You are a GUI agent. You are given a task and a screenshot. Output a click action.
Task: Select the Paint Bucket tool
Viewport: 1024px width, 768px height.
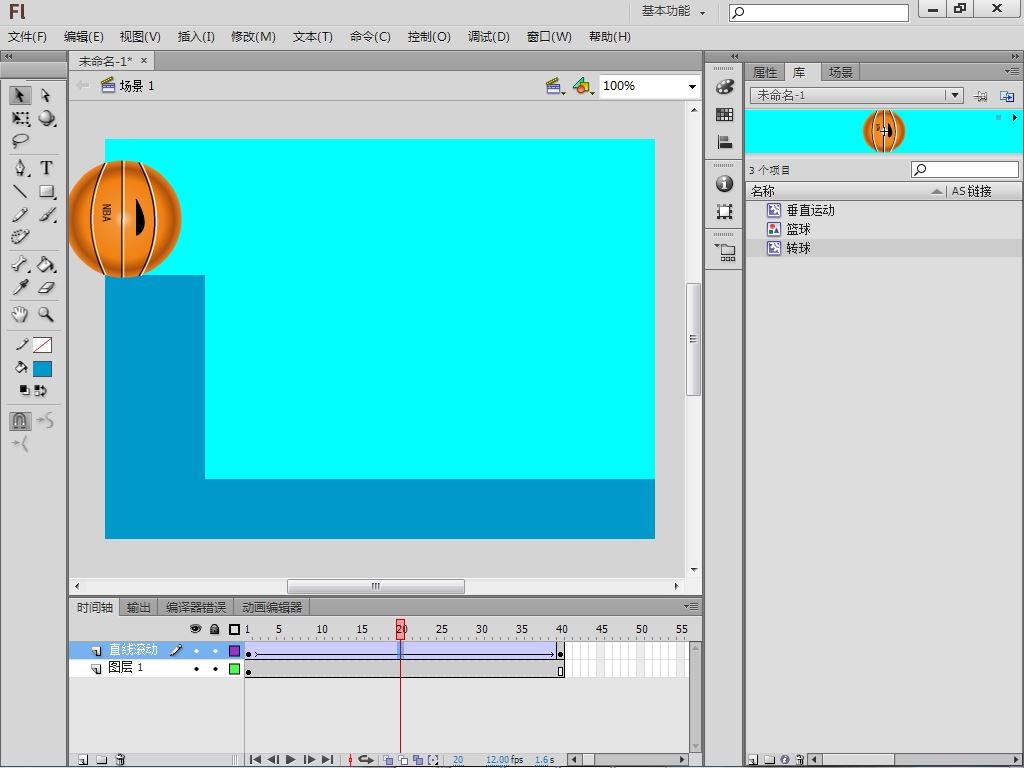point(46,264)
